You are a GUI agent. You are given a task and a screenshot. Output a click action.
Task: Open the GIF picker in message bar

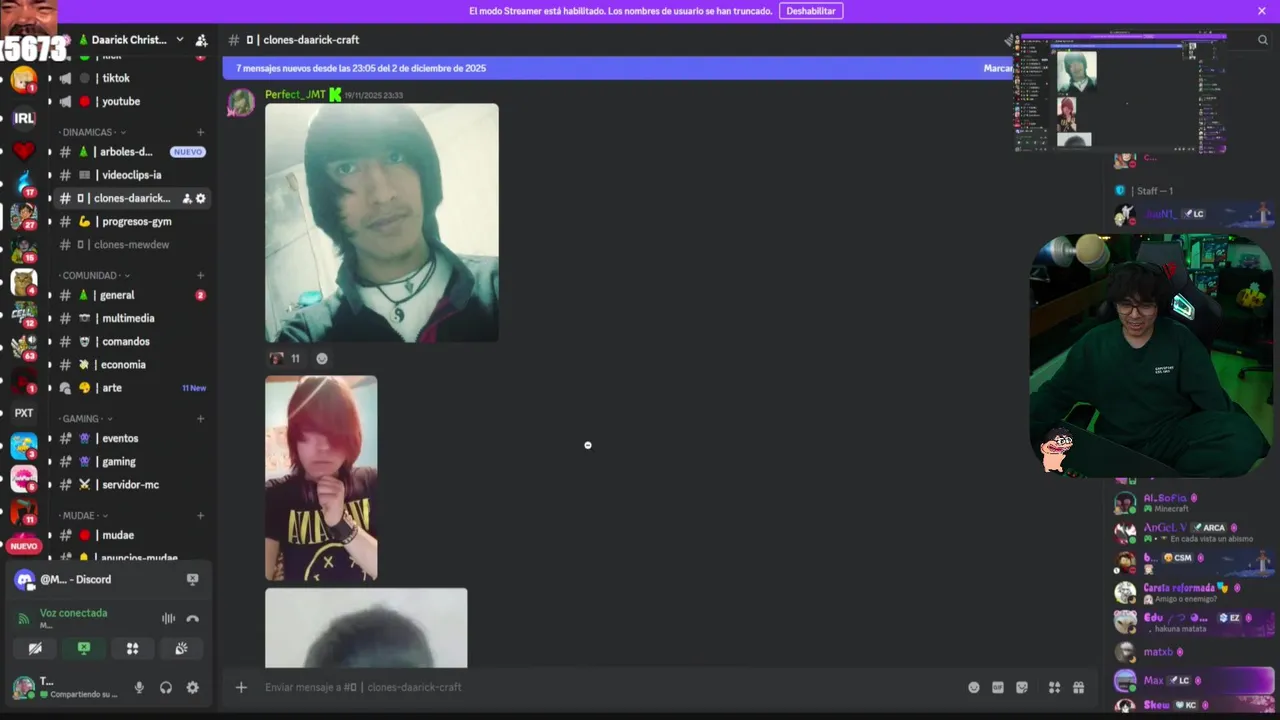pos(997,687)
